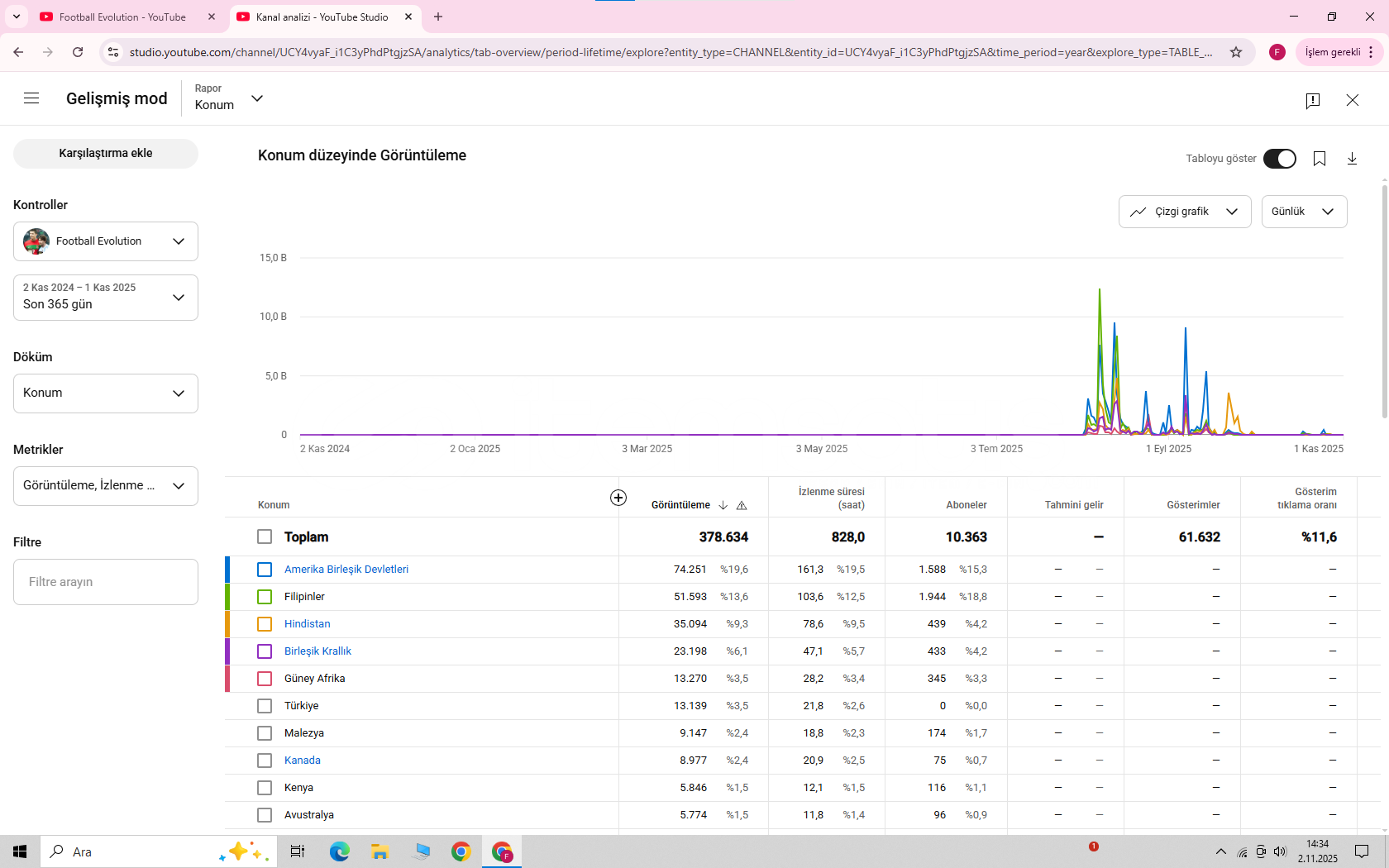
Task: Click the send feedback icon
Action: coord(1312,100)
